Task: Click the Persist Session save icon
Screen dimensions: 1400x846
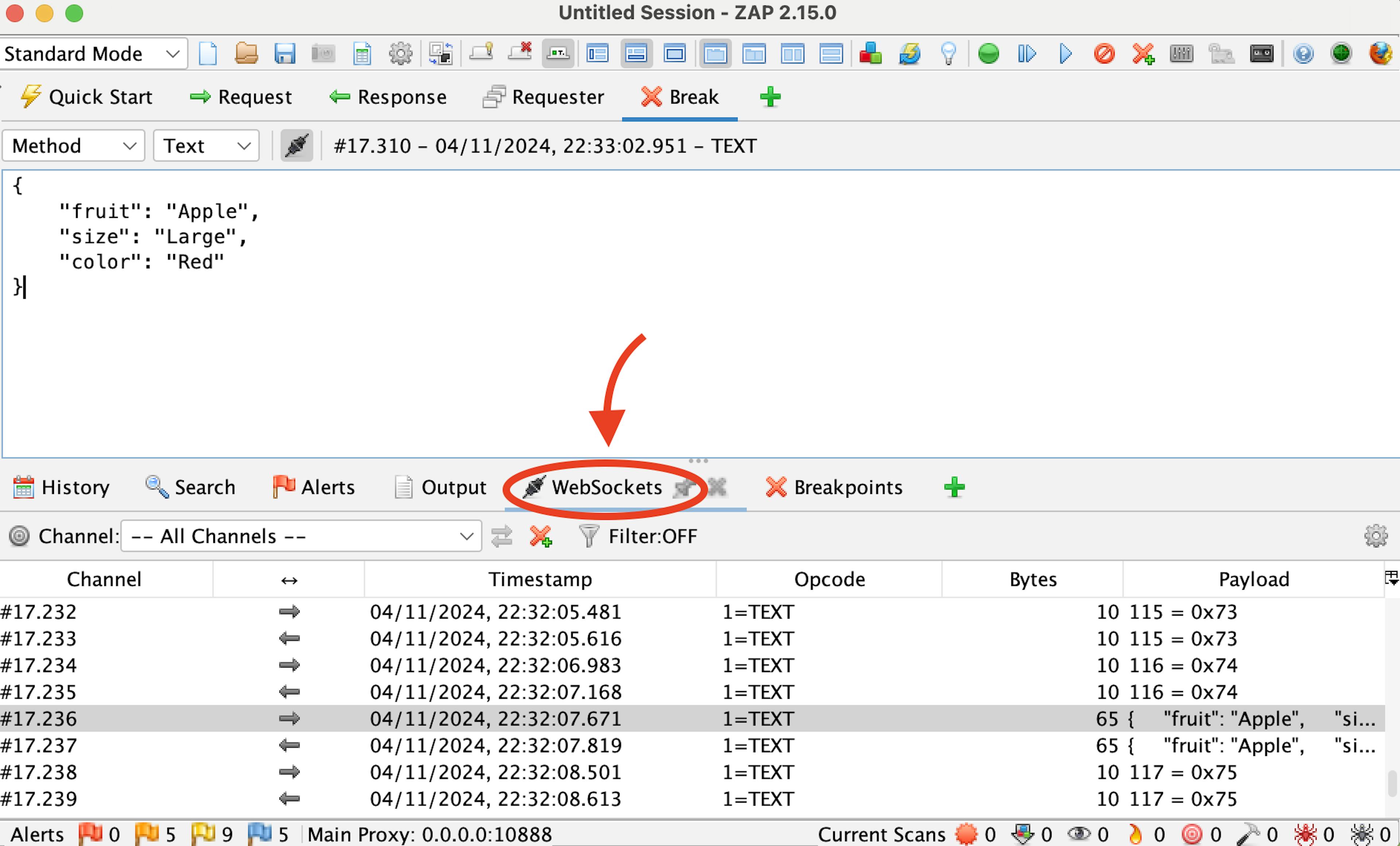Action: tap(285, 54)
